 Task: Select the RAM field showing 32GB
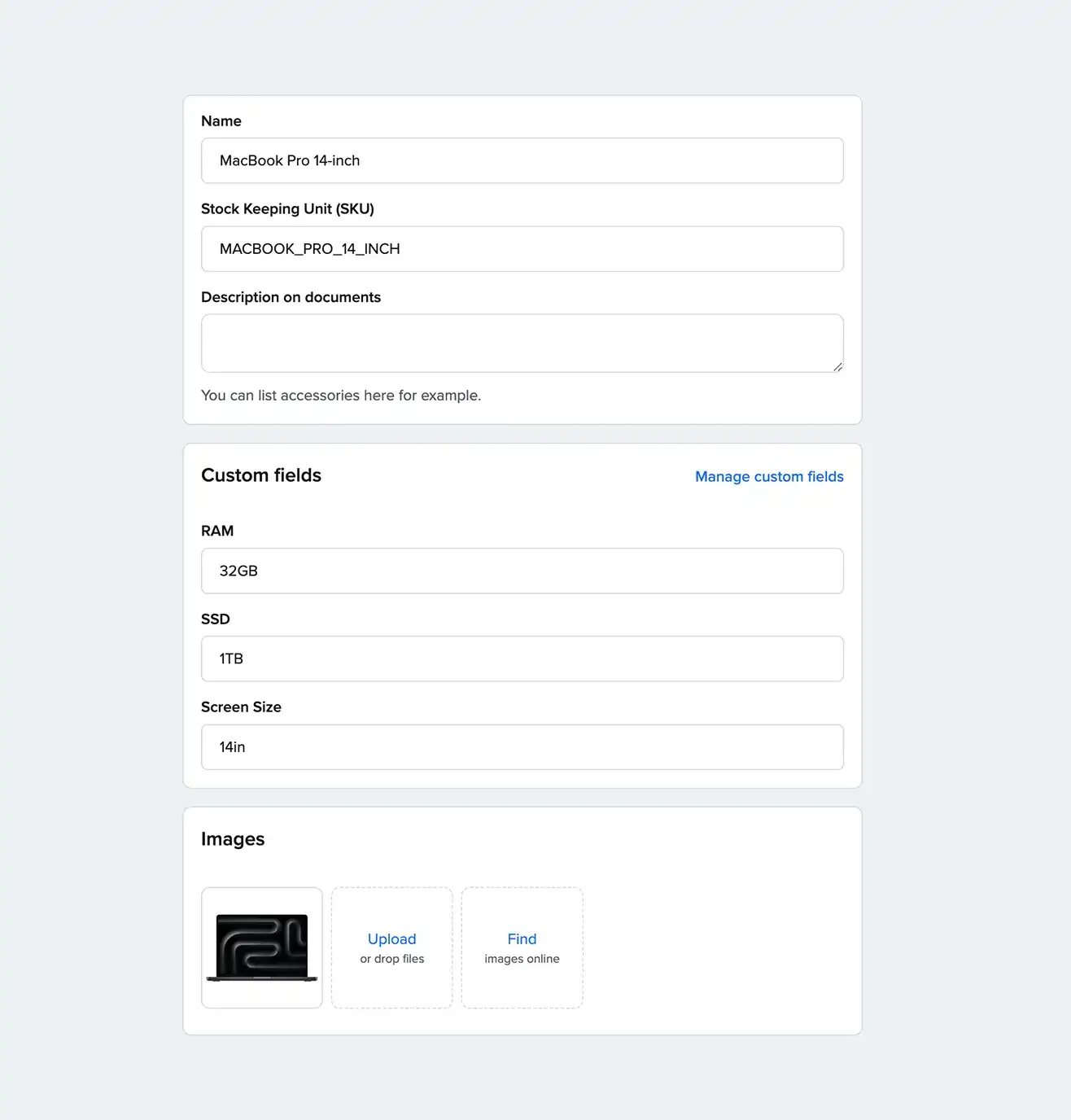(x=521, y=571)
